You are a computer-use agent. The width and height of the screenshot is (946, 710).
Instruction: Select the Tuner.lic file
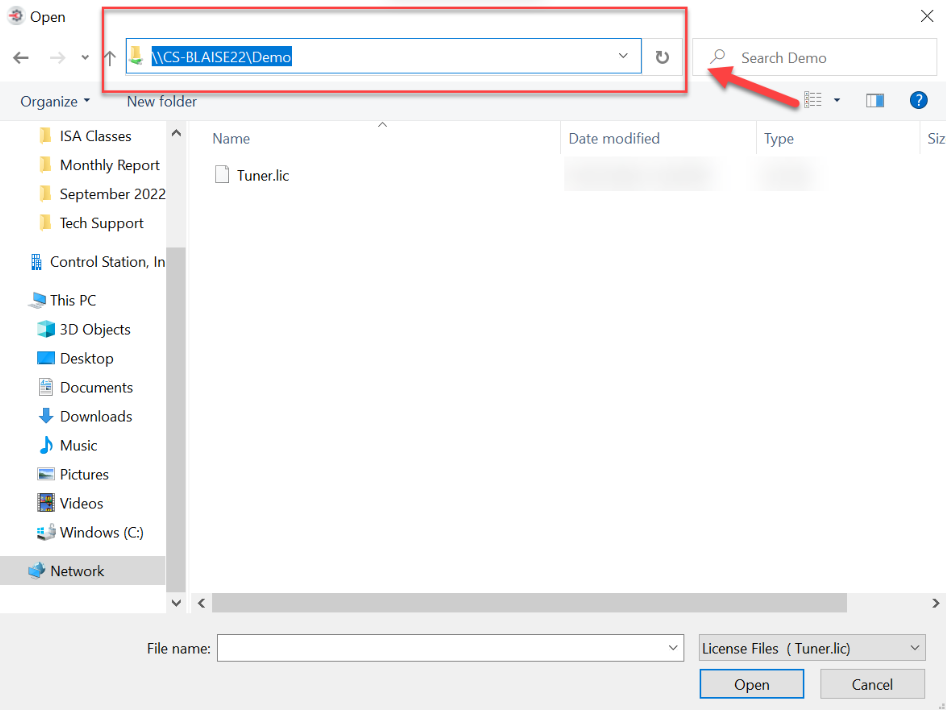[263, 176]
